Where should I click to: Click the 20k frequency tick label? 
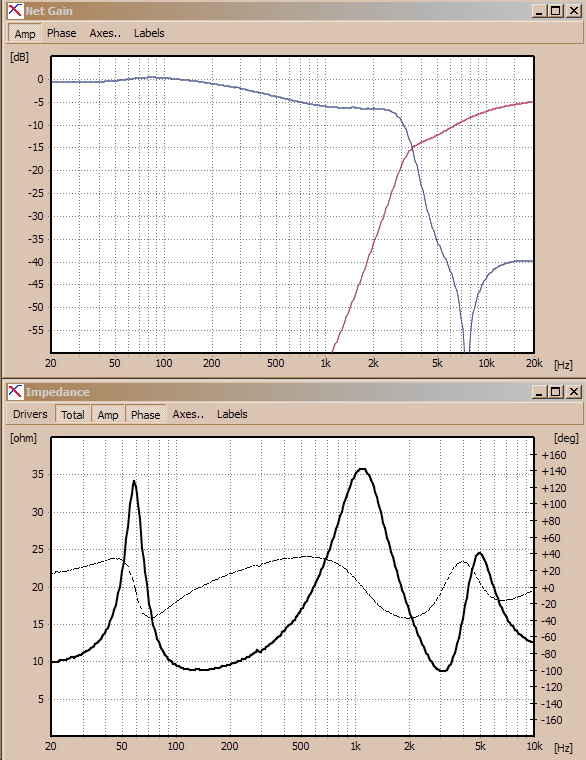[534, 363]
